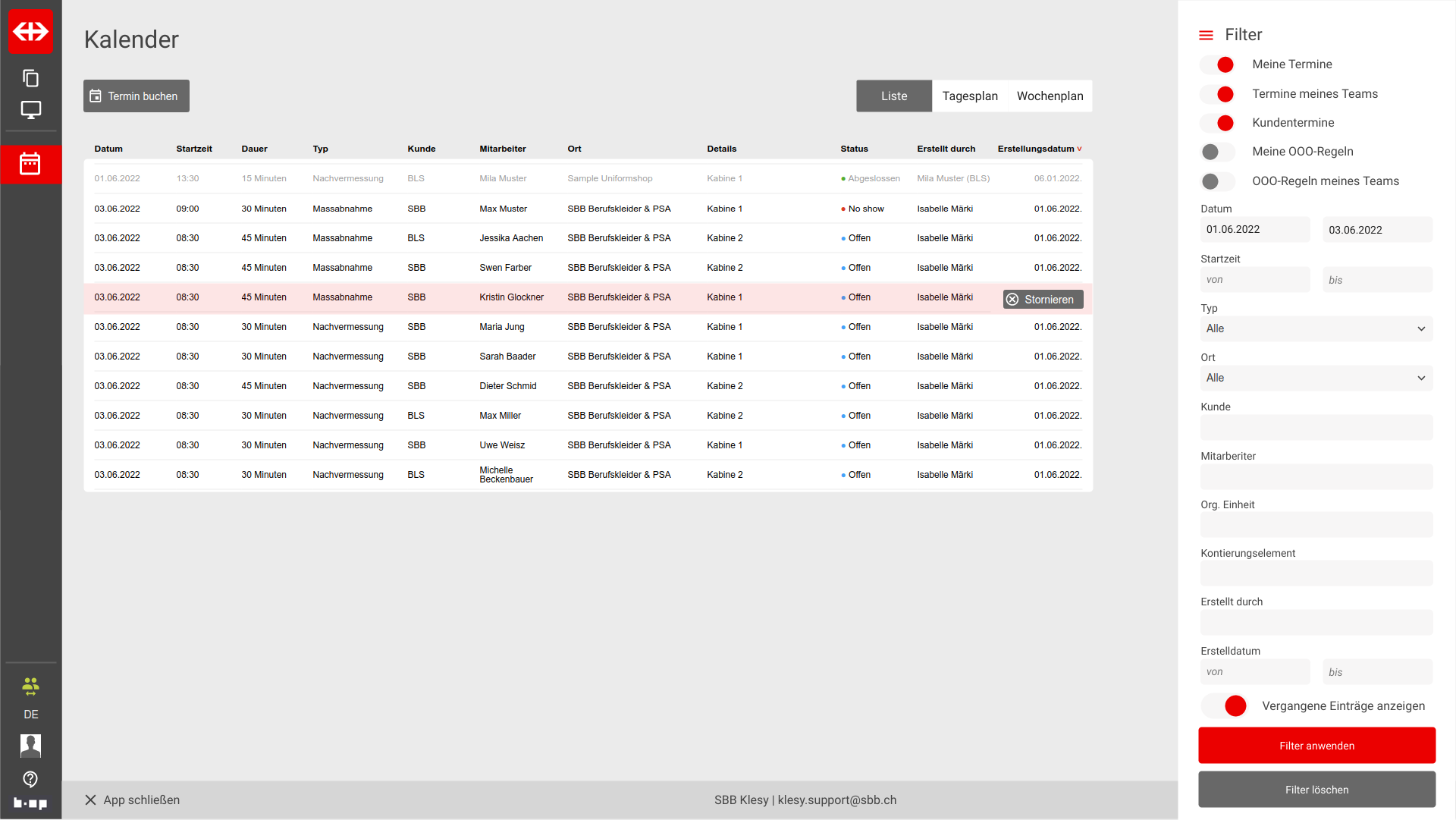Click the Filter anwenden button

click(1316, 746)
